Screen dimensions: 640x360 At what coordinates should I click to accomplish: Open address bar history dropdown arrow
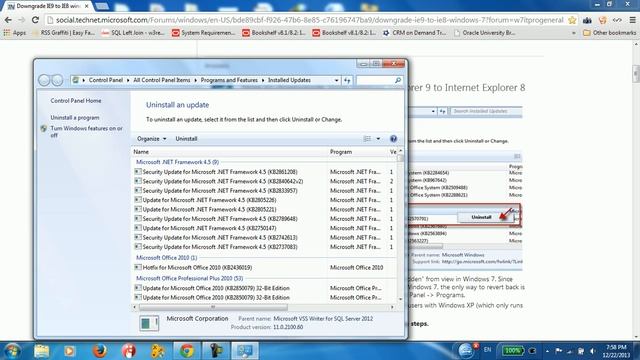click(x=336, y=80)
